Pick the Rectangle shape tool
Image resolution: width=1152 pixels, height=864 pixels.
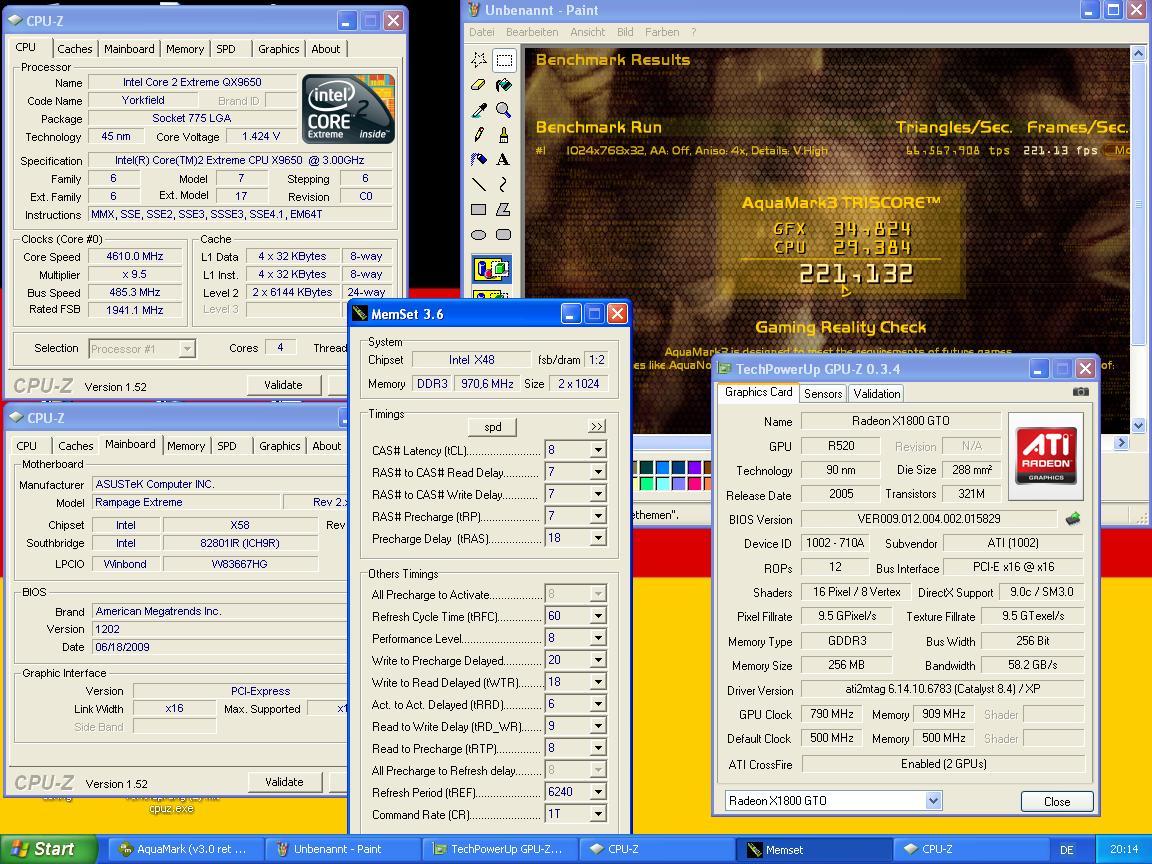pos(479,209)
